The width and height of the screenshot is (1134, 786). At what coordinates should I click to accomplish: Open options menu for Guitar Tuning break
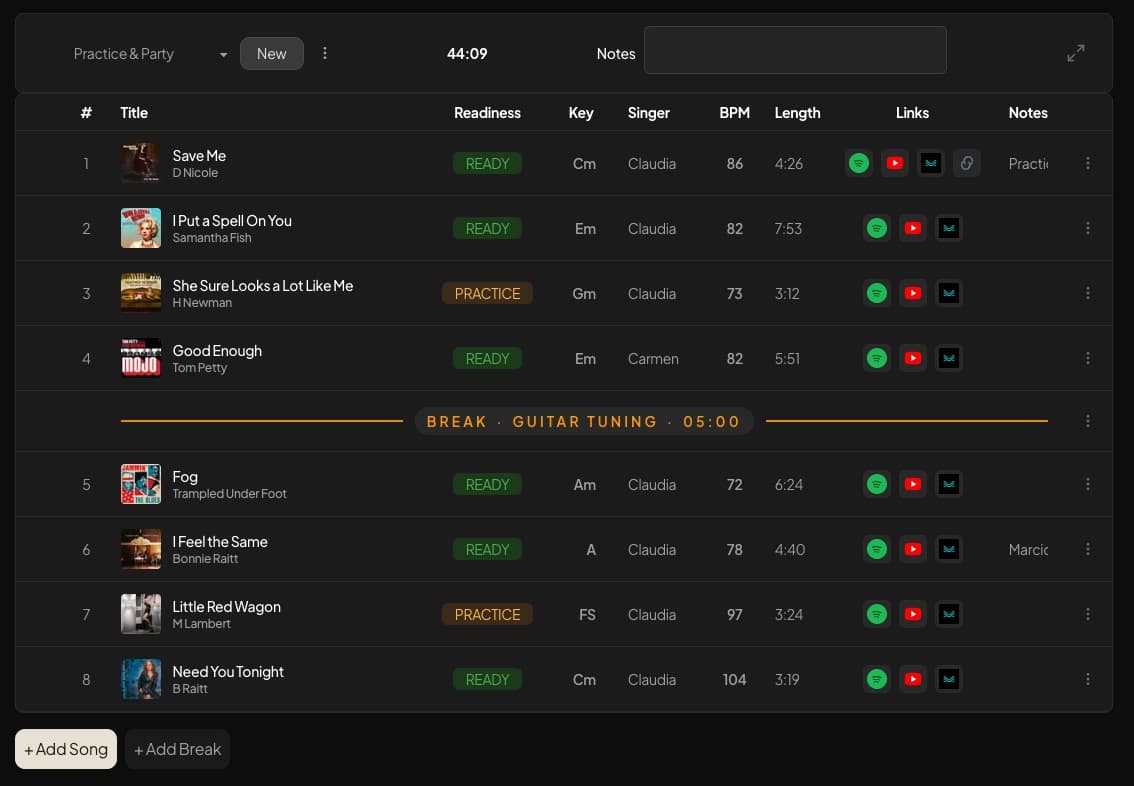(1088, 421)
